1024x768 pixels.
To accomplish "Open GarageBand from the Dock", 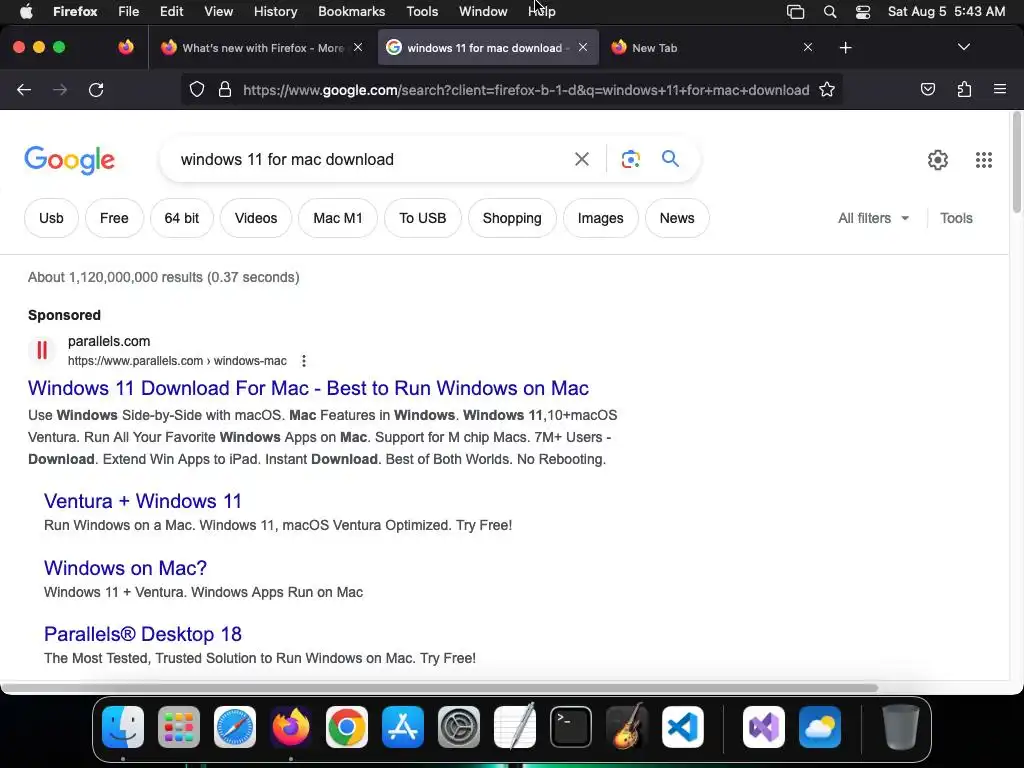I will pos(627,727).
